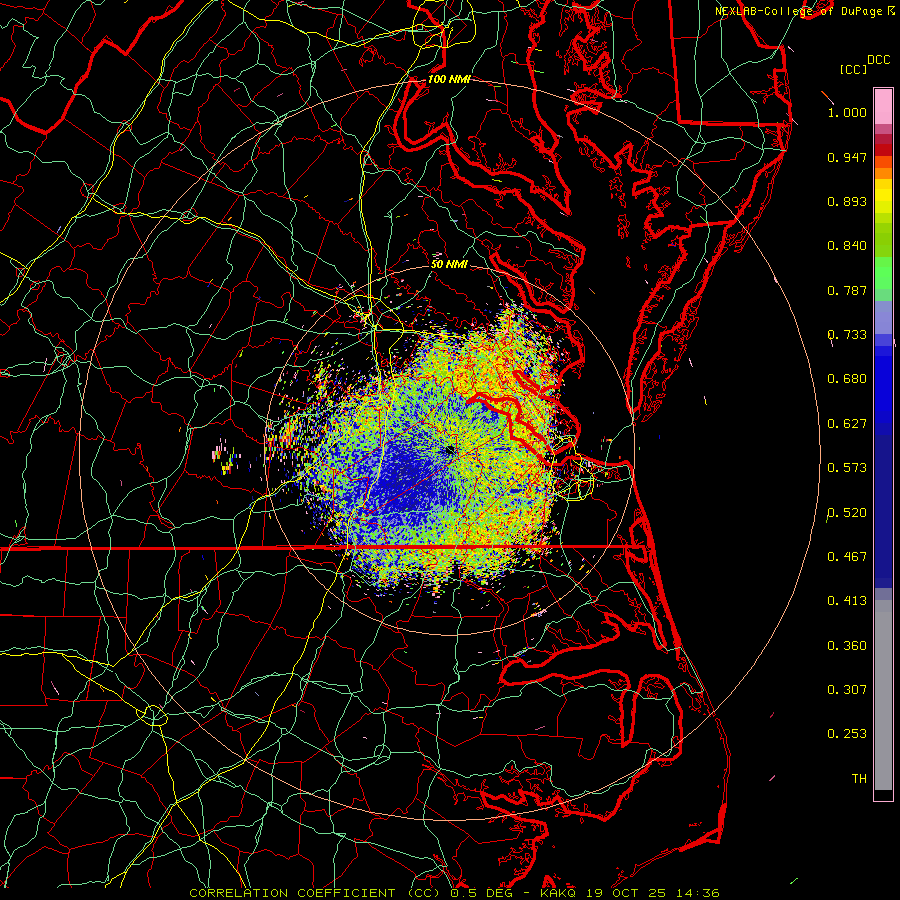Click the isolated echo cluster west of the radar
This screenshot has width=900, height=900.
pyautogui.click(x=226, y=456)
